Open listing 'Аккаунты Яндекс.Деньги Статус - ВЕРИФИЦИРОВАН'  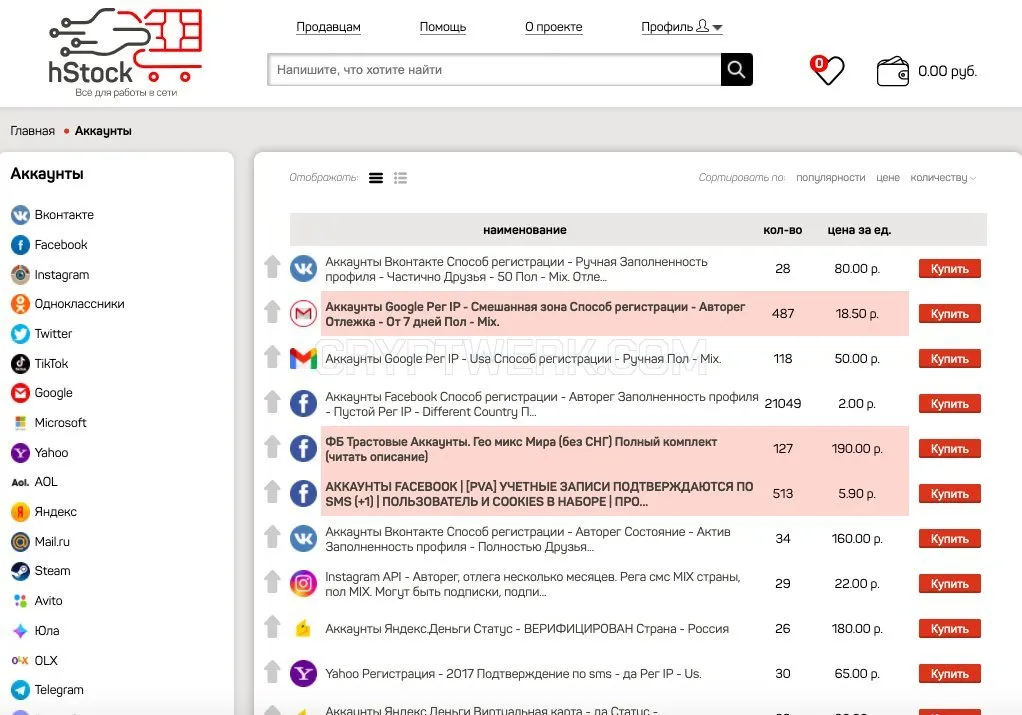527,628
